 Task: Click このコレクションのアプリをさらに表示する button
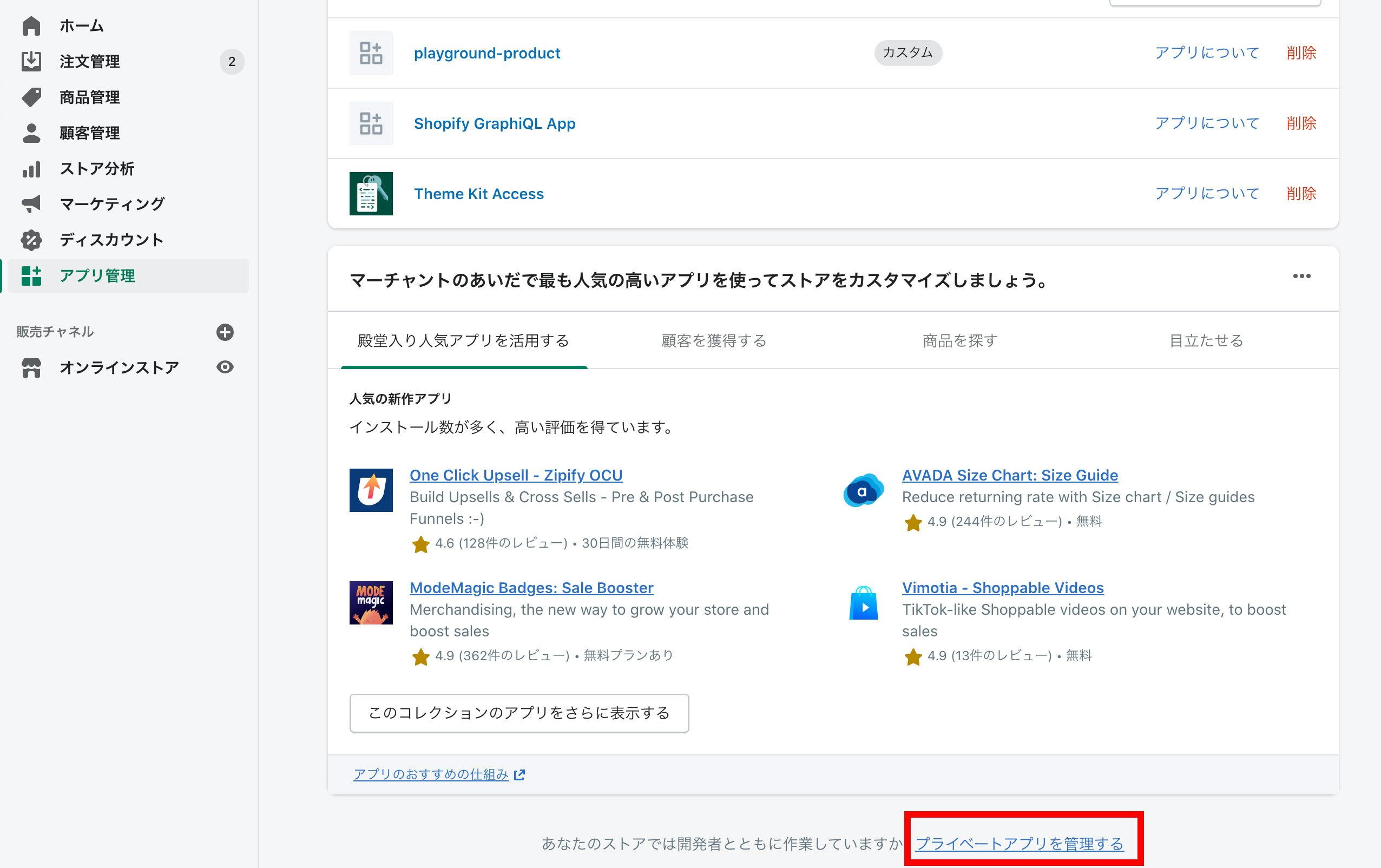pyautogui.click(x=519, y=713)
